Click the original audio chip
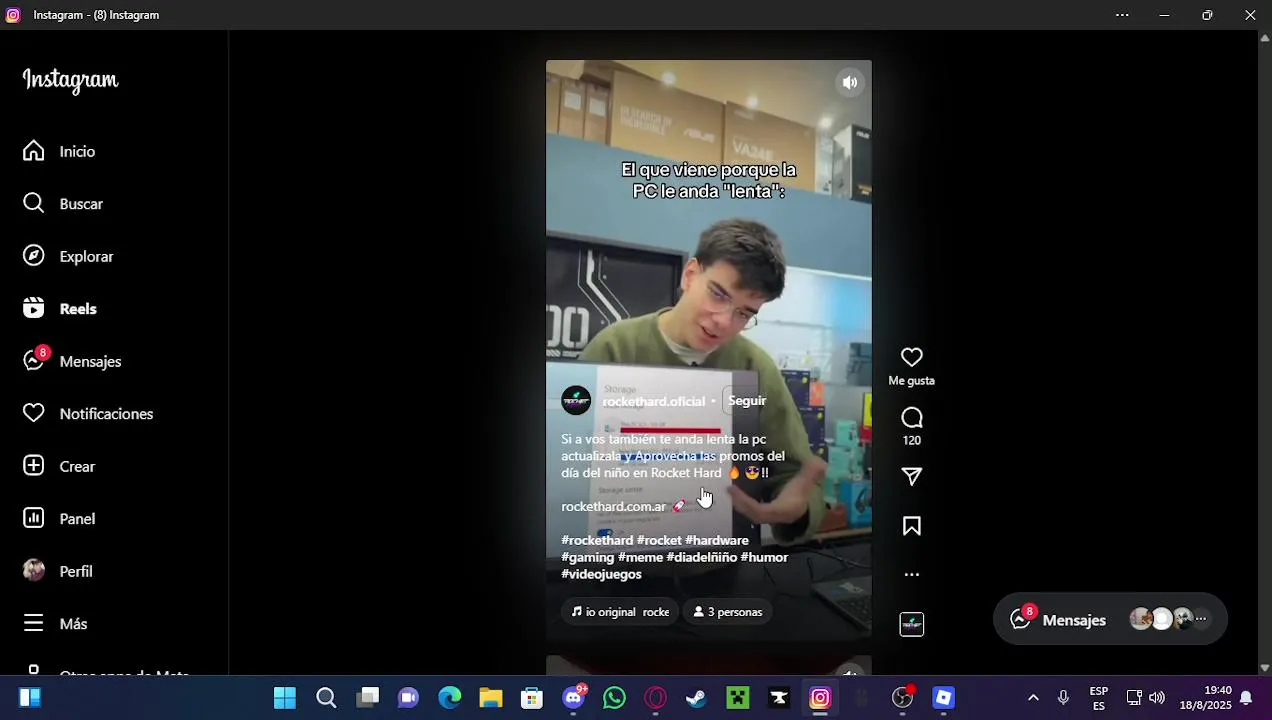 point(620,612)
